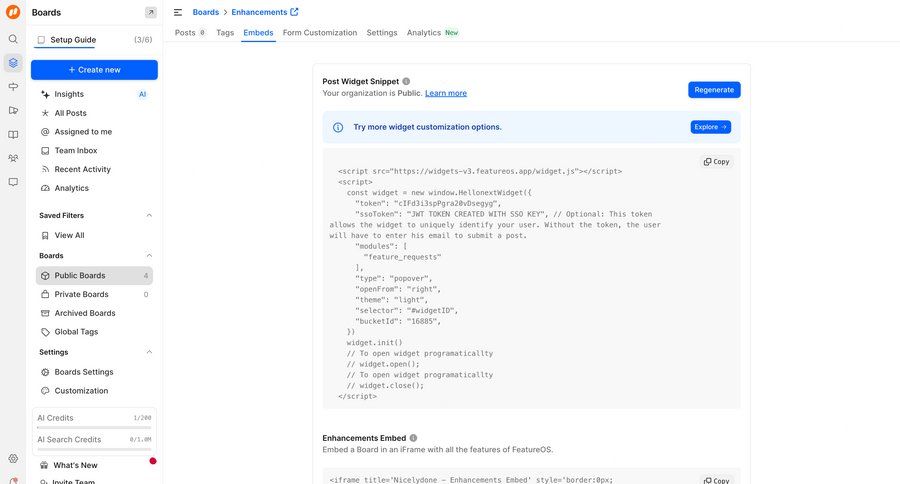Open the Form Customization tab

320,33
